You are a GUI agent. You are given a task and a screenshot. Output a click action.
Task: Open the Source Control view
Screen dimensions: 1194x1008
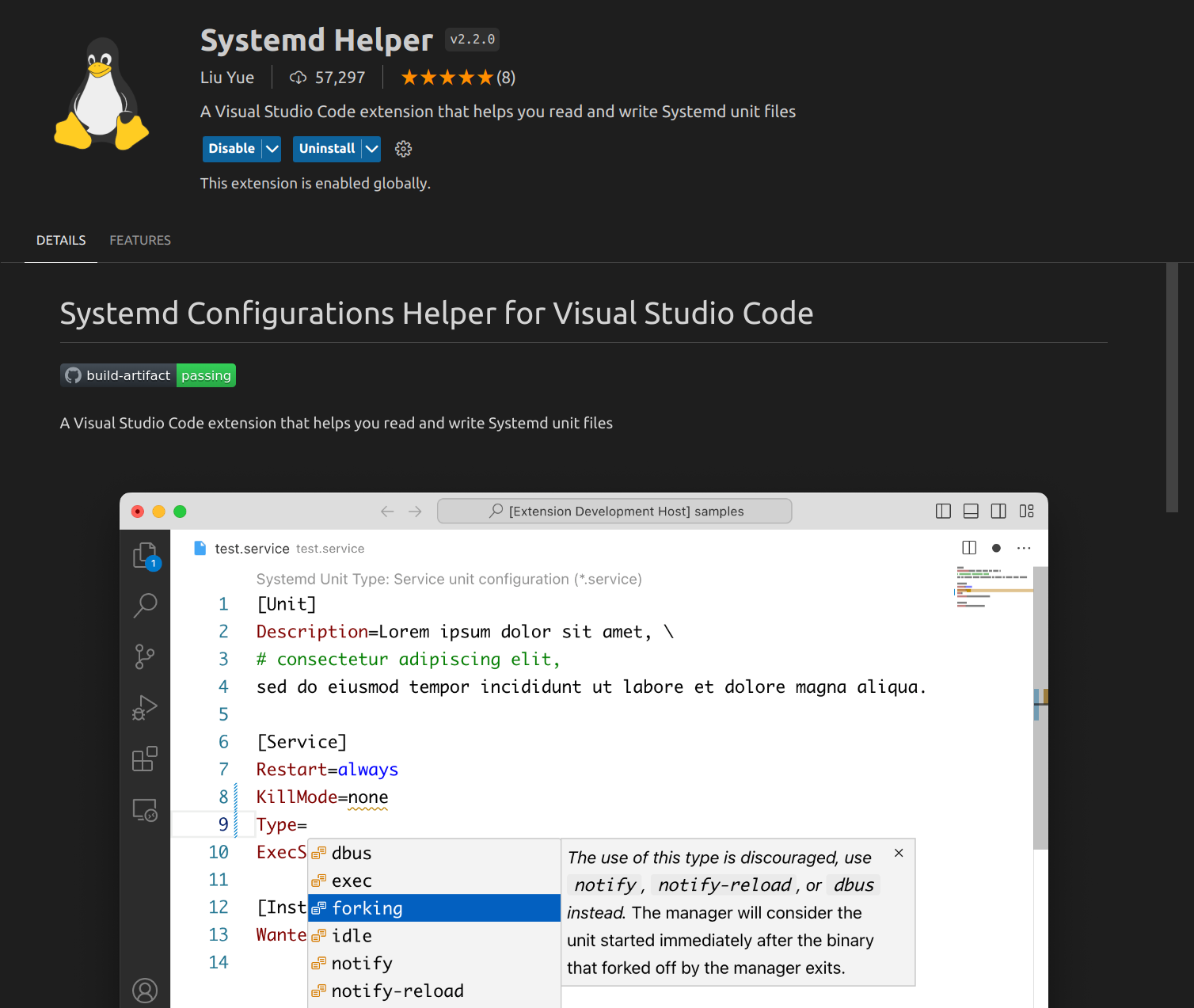point(145,656)
